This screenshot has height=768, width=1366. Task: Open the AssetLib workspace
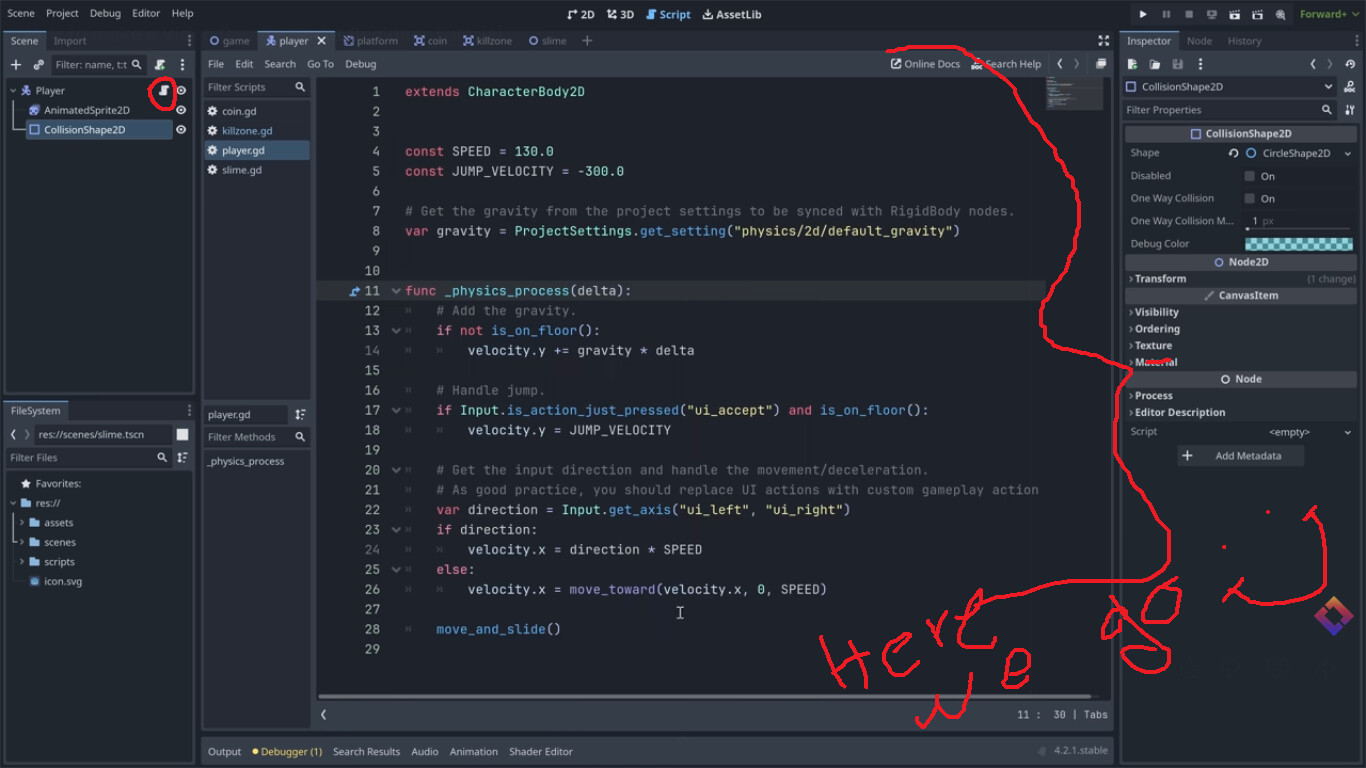point(732,14)
